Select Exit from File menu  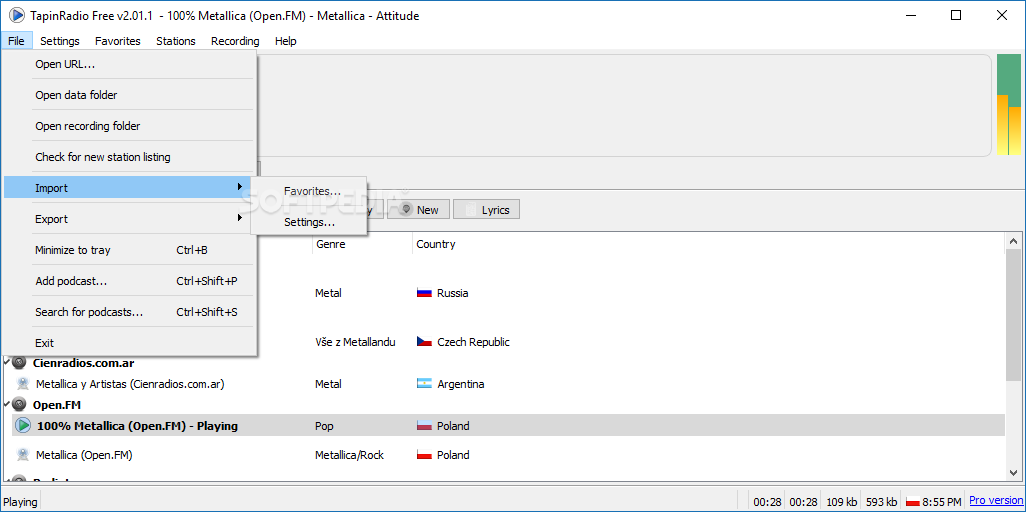[x=129, y=343]
